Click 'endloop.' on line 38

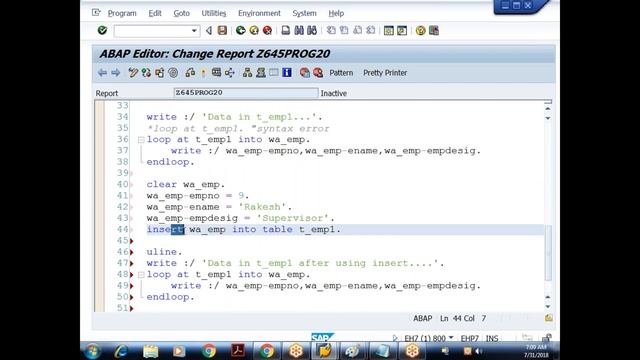click(x=170, y=162)
